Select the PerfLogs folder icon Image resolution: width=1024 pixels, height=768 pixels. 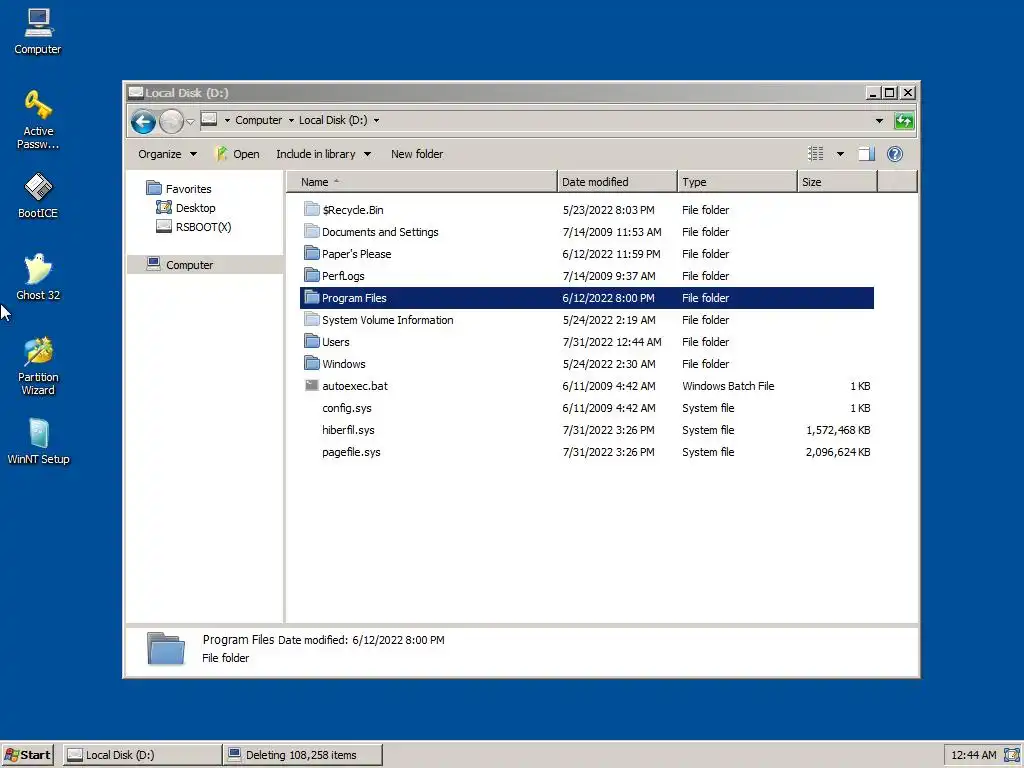(312, 276)
